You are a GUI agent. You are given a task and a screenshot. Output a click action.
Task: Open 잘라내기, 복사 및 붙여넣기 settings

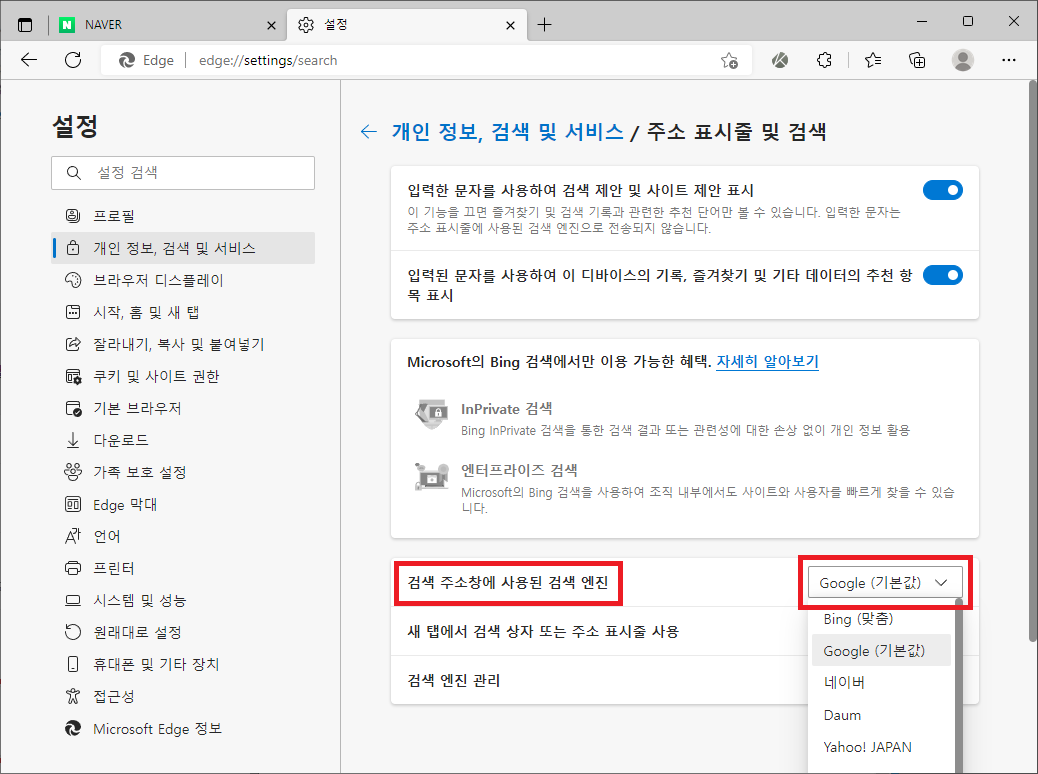pos(183,344)
